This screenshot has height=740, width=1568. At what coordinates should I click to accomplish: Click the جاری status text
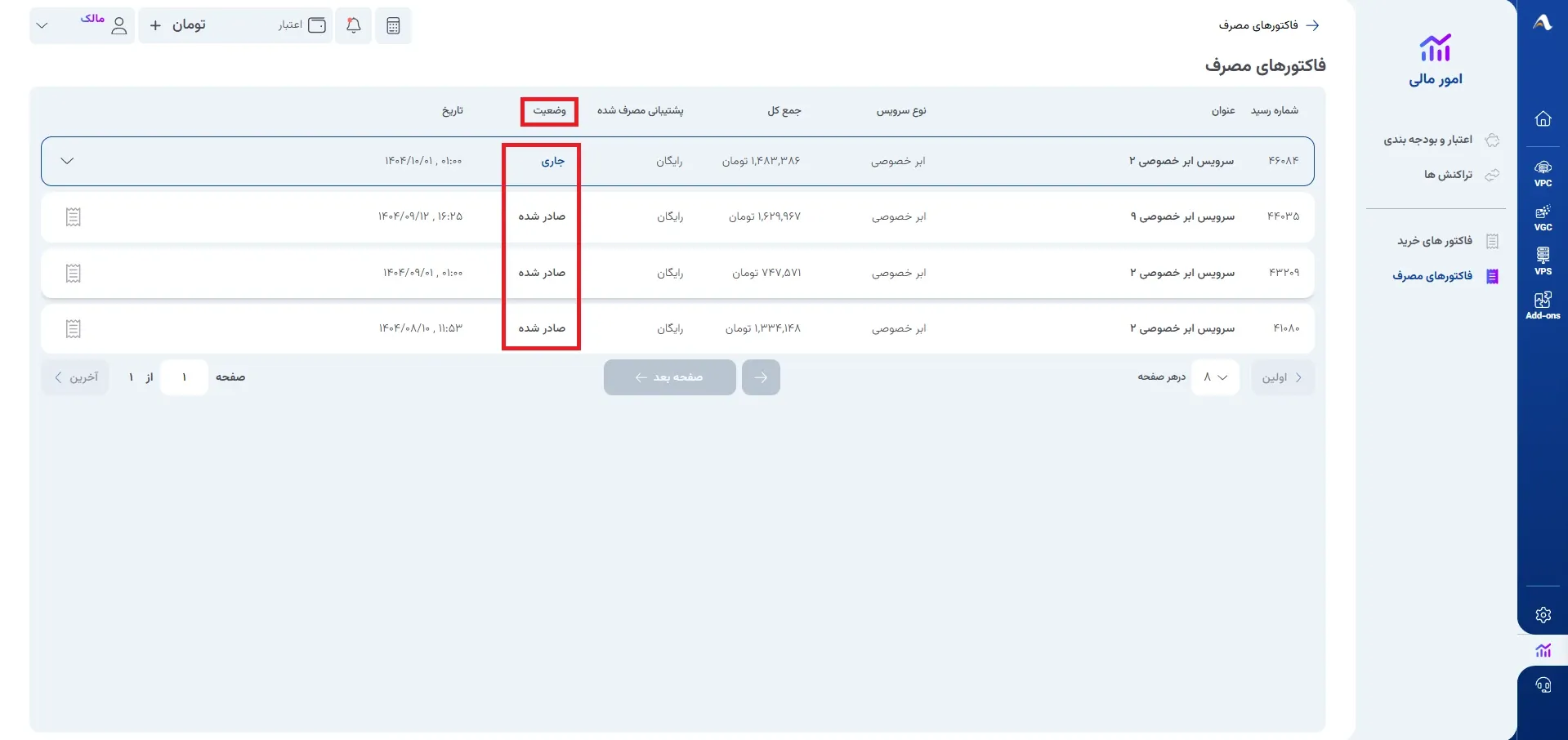click(x=553, y=161)
